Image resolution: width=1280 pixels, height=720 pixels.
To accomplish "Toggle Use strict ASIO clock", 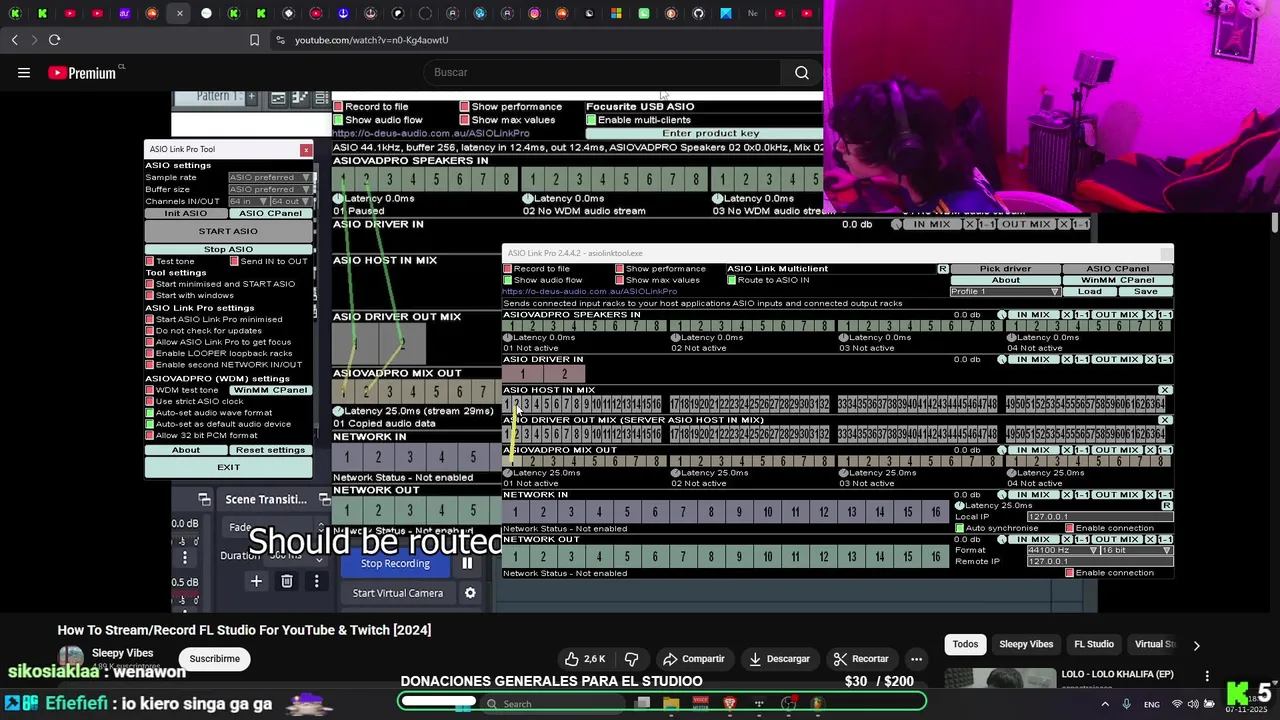I will coord(150,401).
